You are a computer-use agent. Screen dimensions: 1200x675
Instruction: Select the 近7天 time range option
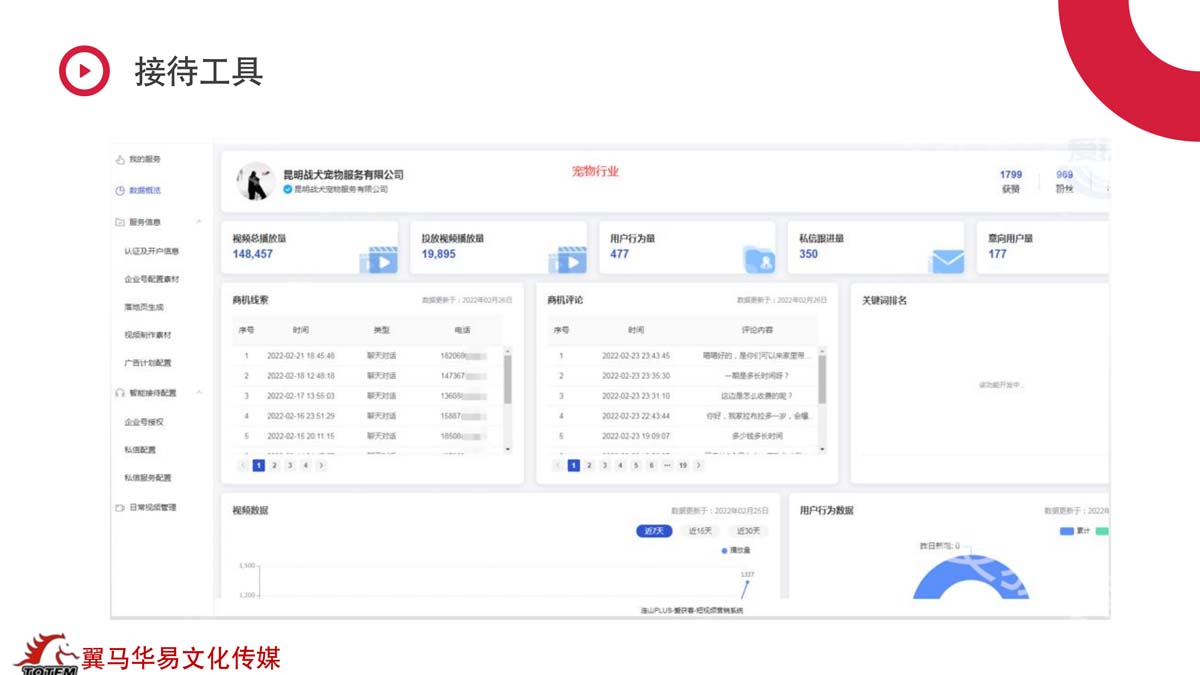click(654, 531)
